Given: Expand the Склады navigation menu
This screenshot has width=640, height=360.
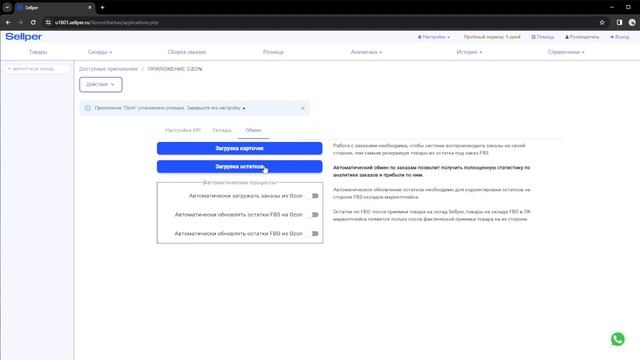Looking at the screenshot, I should (100, 52).
